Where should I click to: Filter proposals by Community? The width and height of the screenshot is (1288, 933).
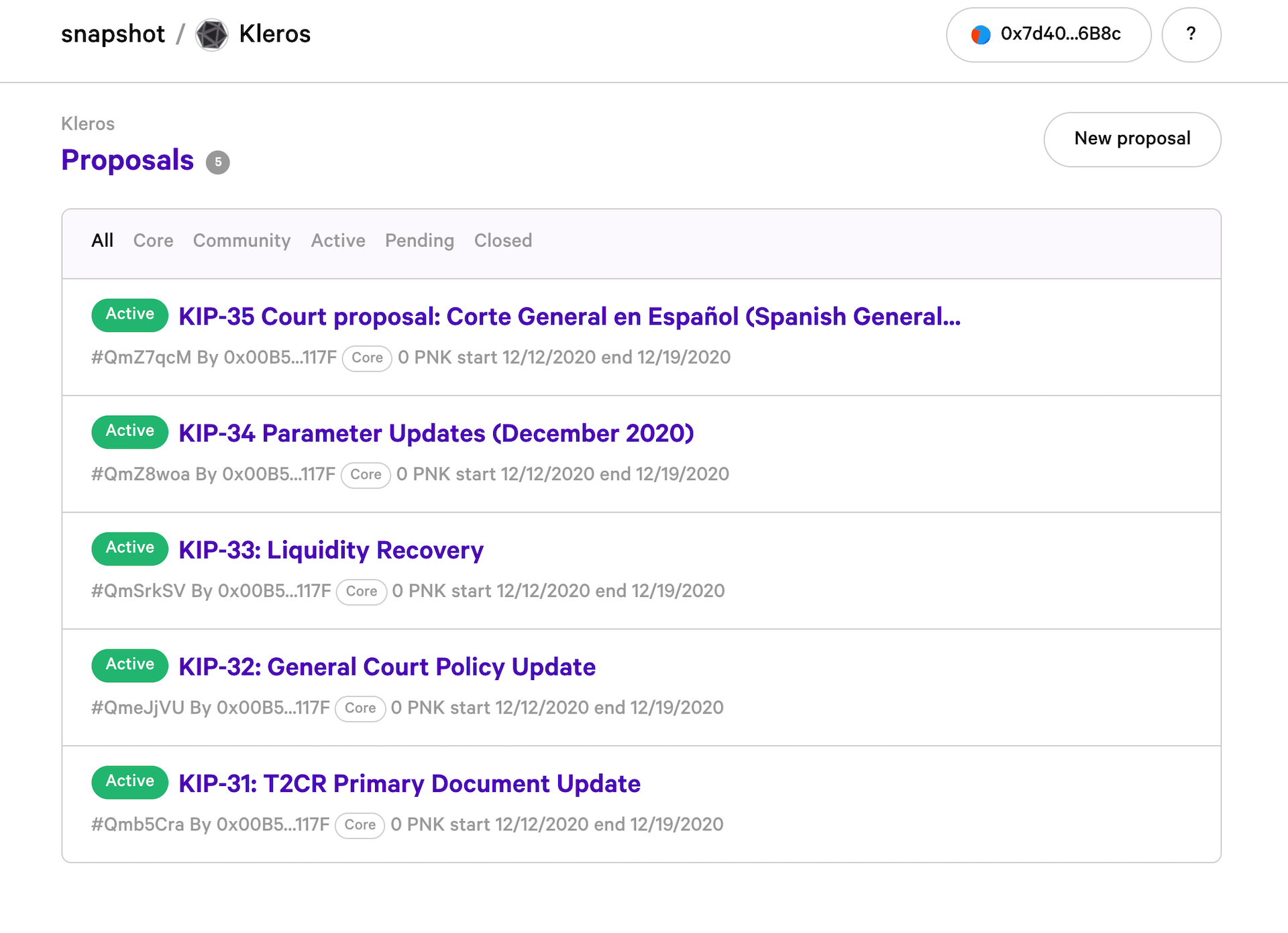point(241,241)
